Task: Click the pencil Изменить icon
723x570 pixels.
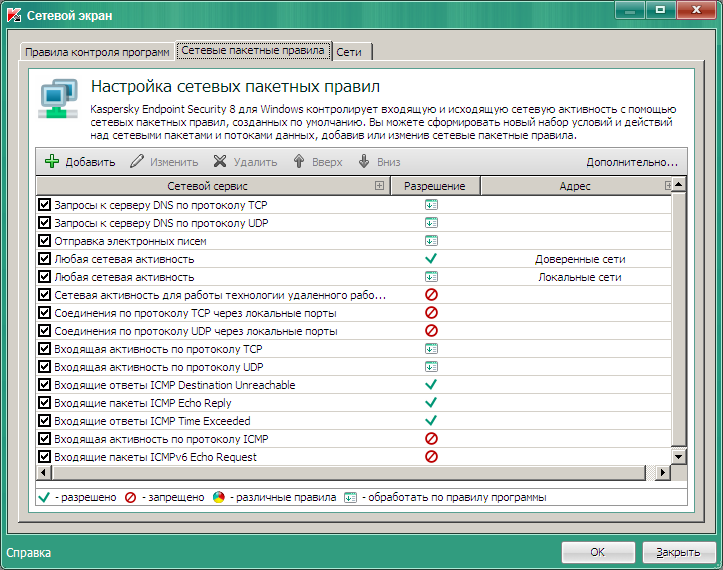Action: pyautogui.click(x=138, y=162)
